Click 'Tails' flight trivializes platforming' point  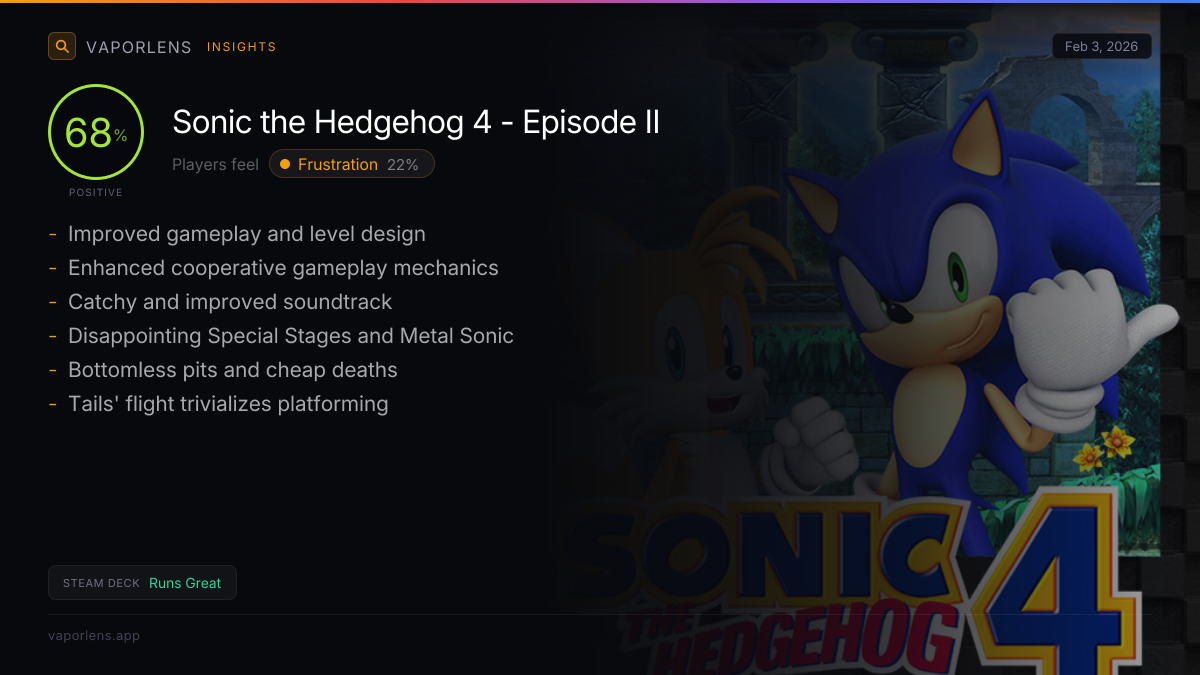click(x=228, y=404)
